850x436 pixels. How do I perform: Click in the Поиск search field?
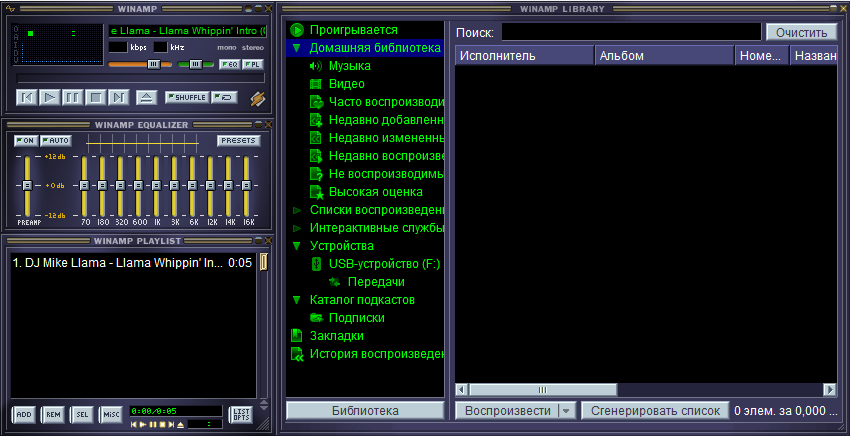pyautogui.click(x=631, y=33)
